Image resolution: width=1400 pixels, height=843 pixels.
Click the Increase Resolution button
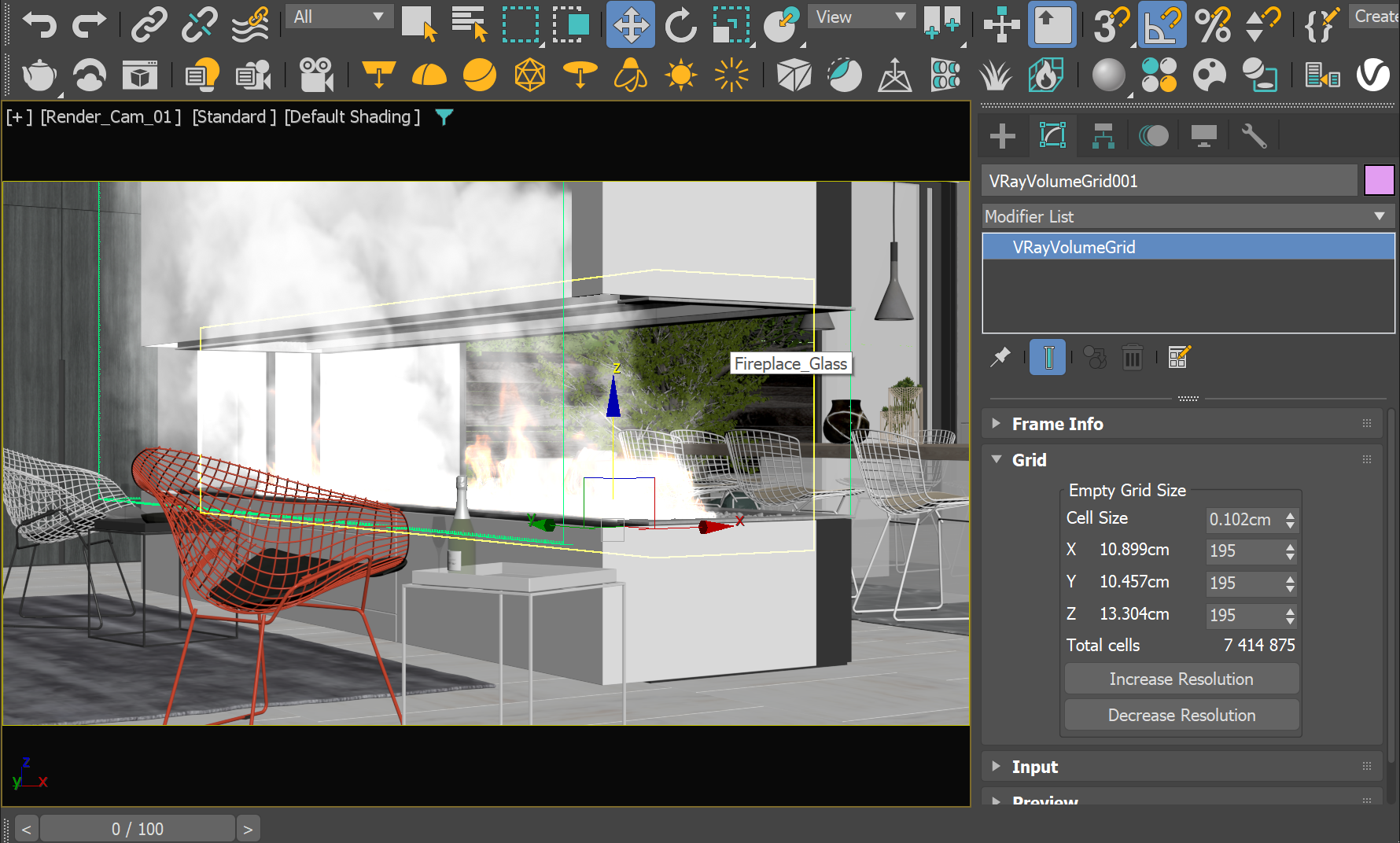tap(1181, 679)
